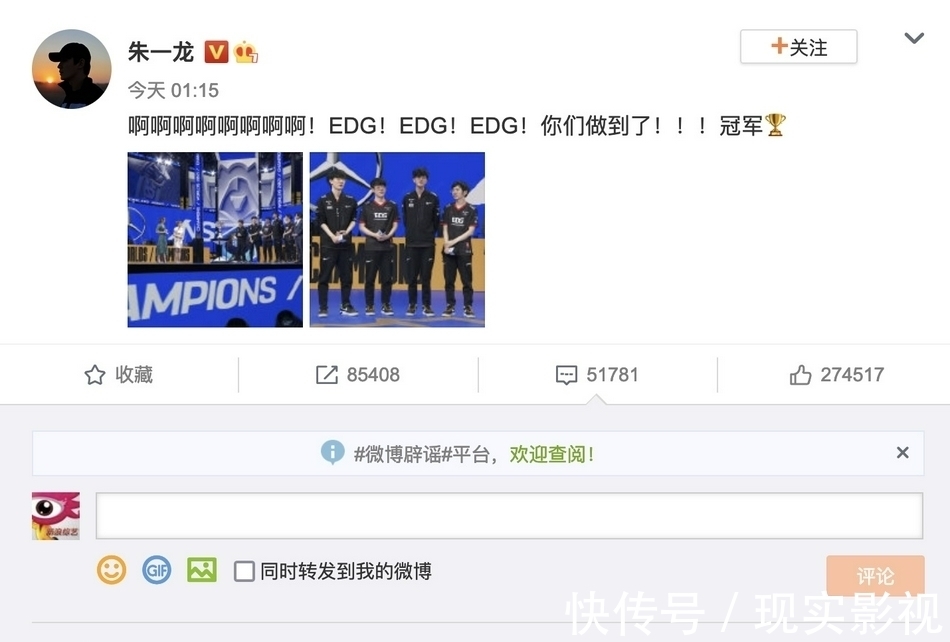Insert a GIF using the GIF icon
The image size is (950, 642).
(156, 570)
